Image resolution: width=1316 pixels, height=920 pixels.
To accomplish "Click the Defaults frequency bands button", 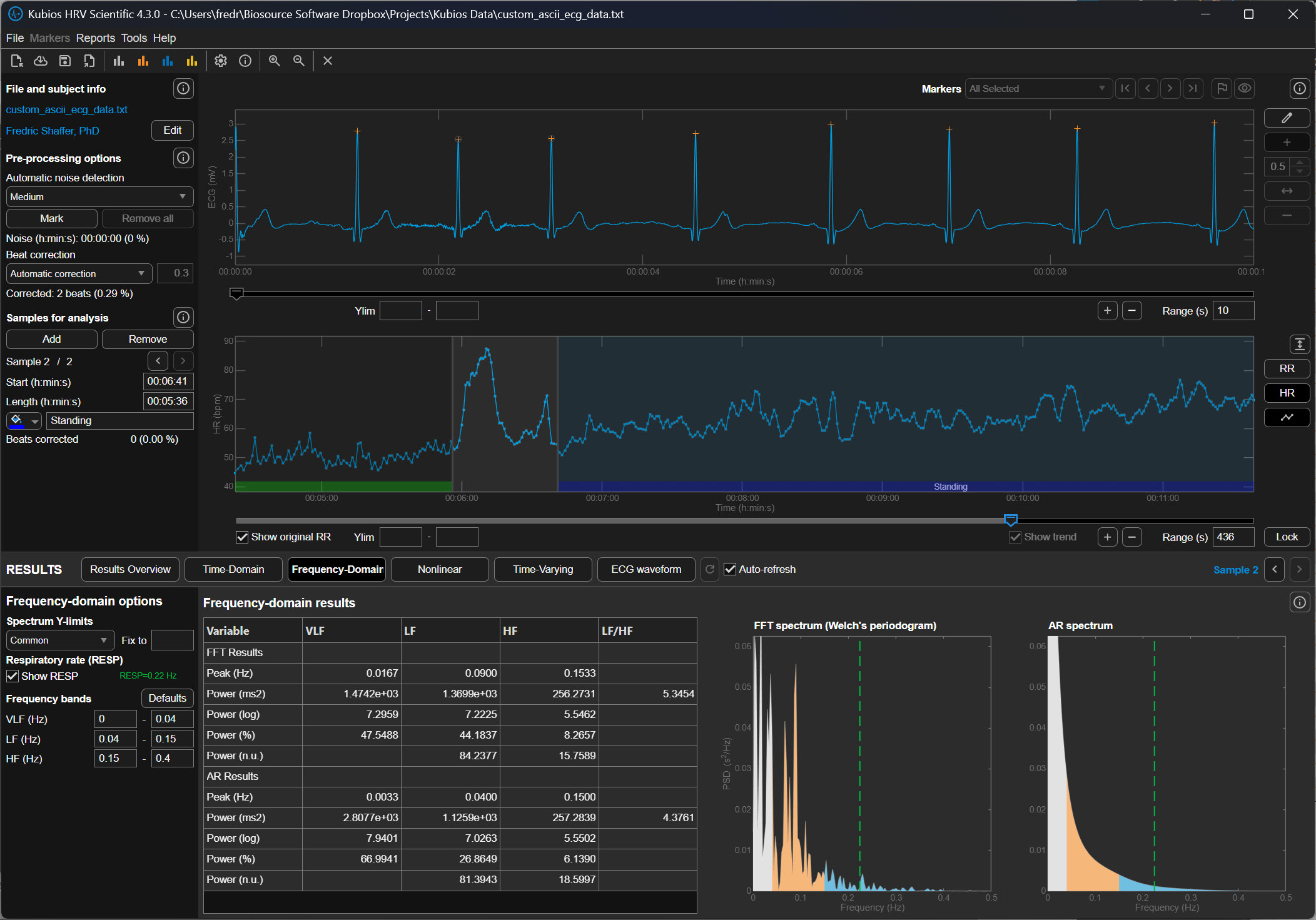I will [167, 698].
